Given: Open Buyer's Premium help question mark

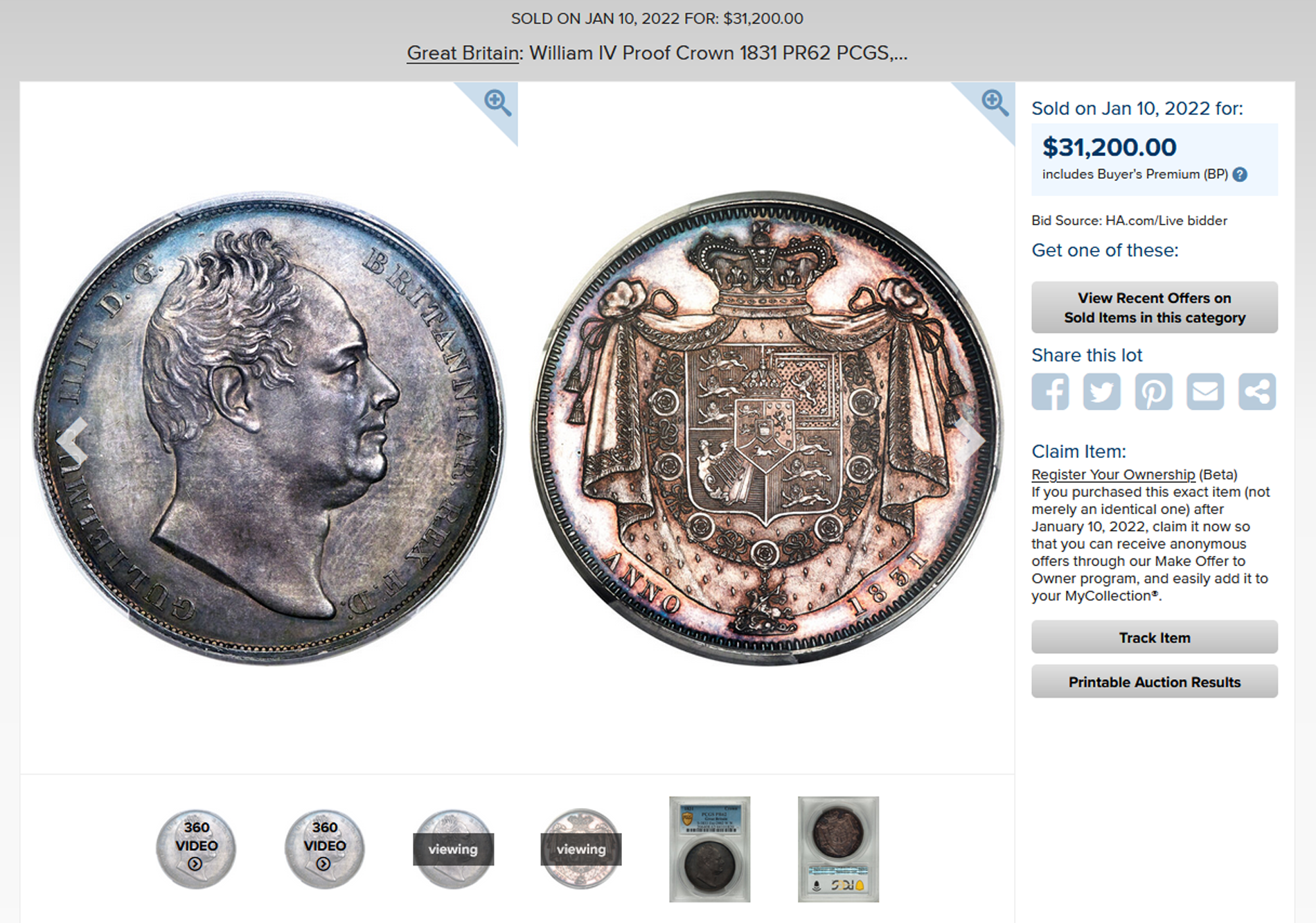Looking at the screenshot, I should pyautogui.click(x=1240, y=175).
